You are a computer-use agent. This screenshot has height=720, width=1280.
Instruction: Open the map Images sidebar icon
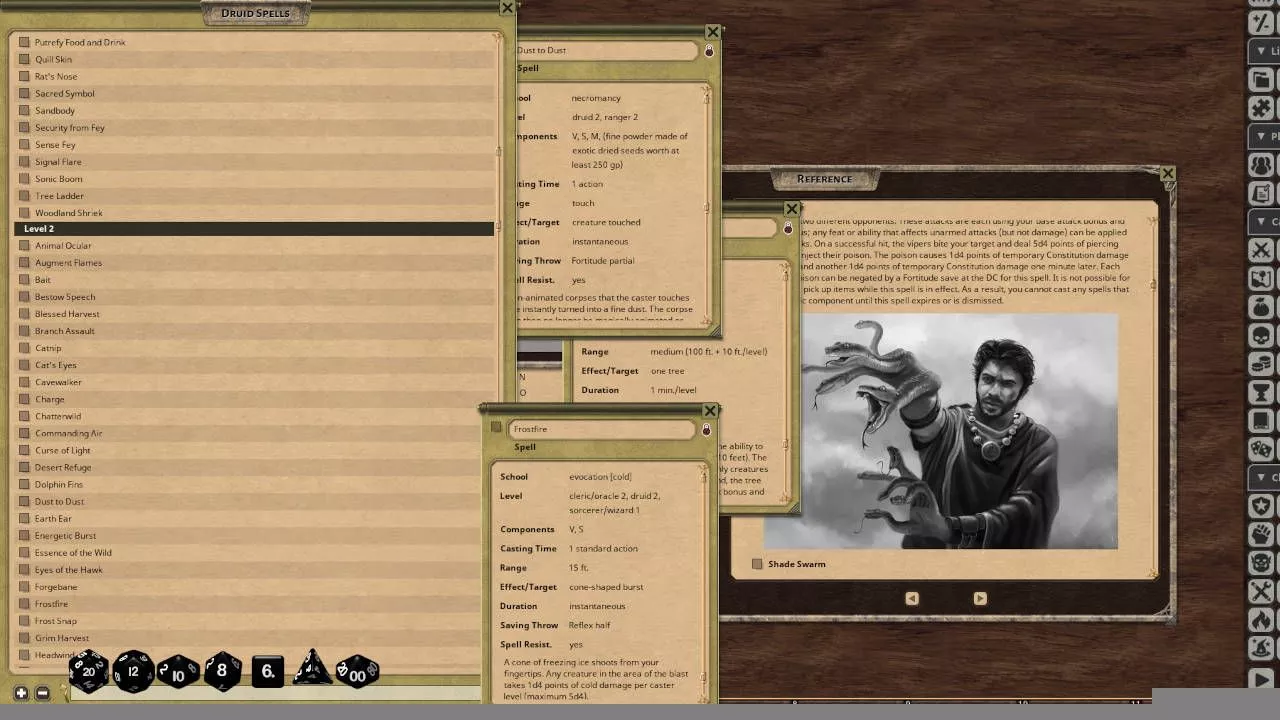[1262, 279]
